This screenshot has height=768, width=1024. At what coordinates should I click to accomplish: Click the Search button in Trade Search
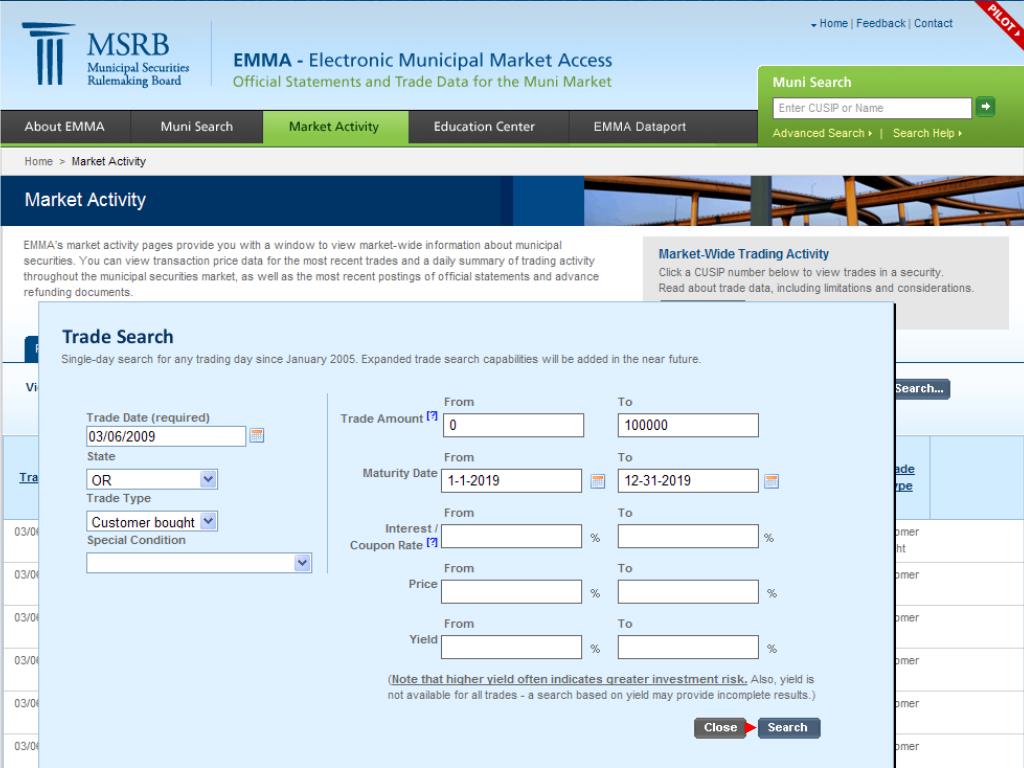[789, 728]
